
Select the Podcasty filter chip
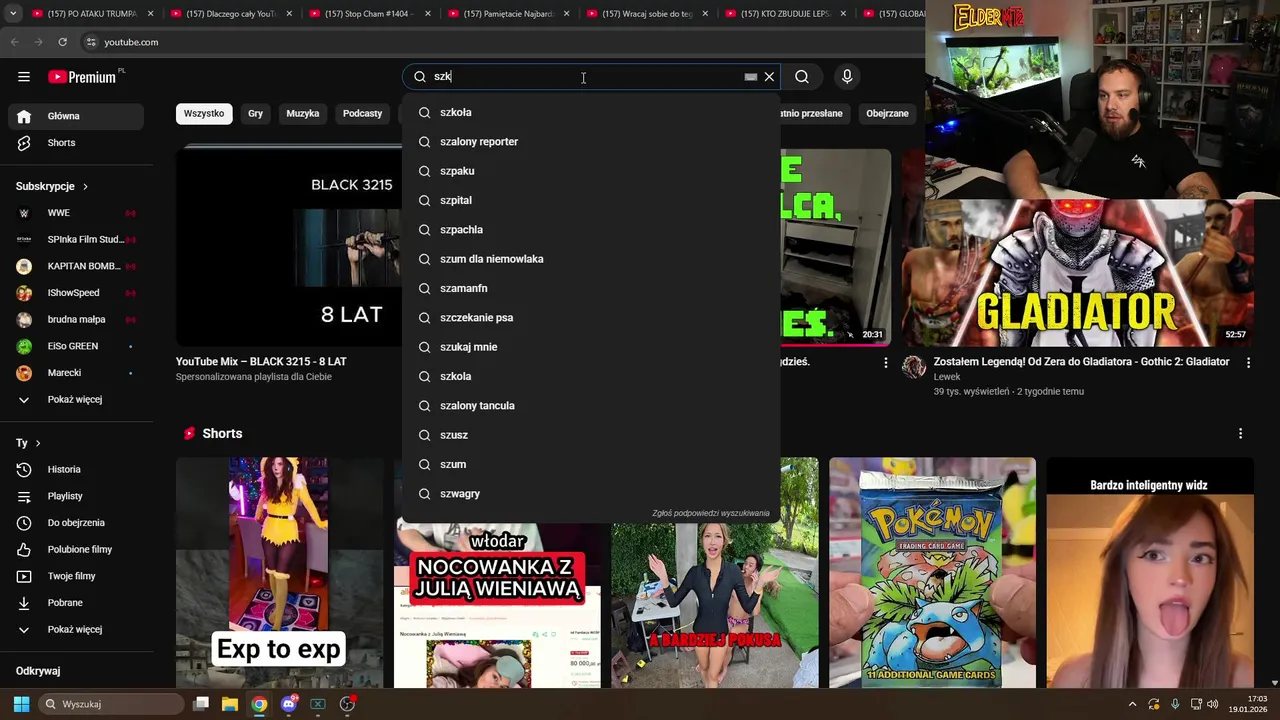tap(362, 113)
